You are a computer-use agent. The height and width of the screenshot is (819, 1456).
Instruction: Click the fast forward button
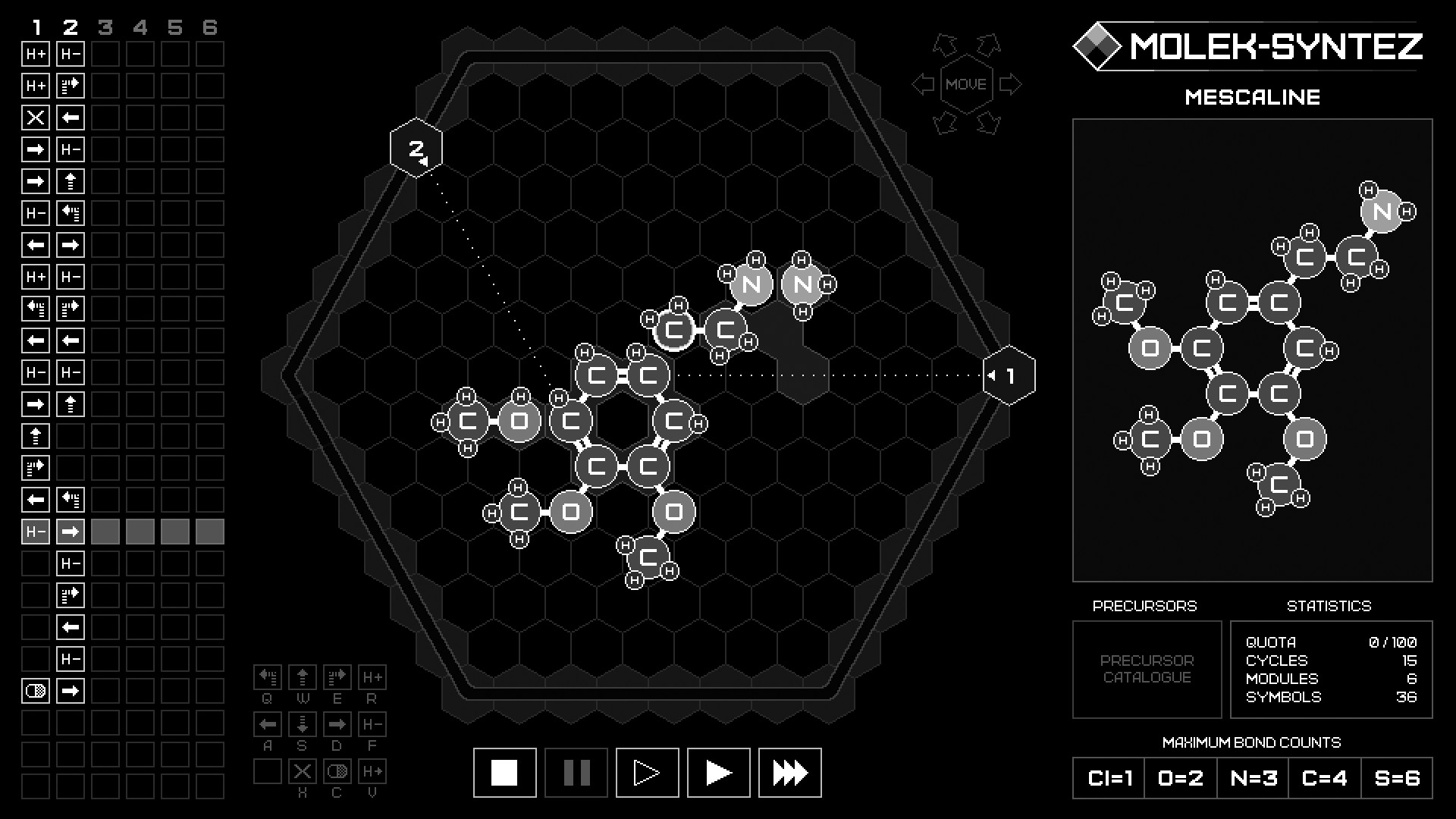(790, 771)
